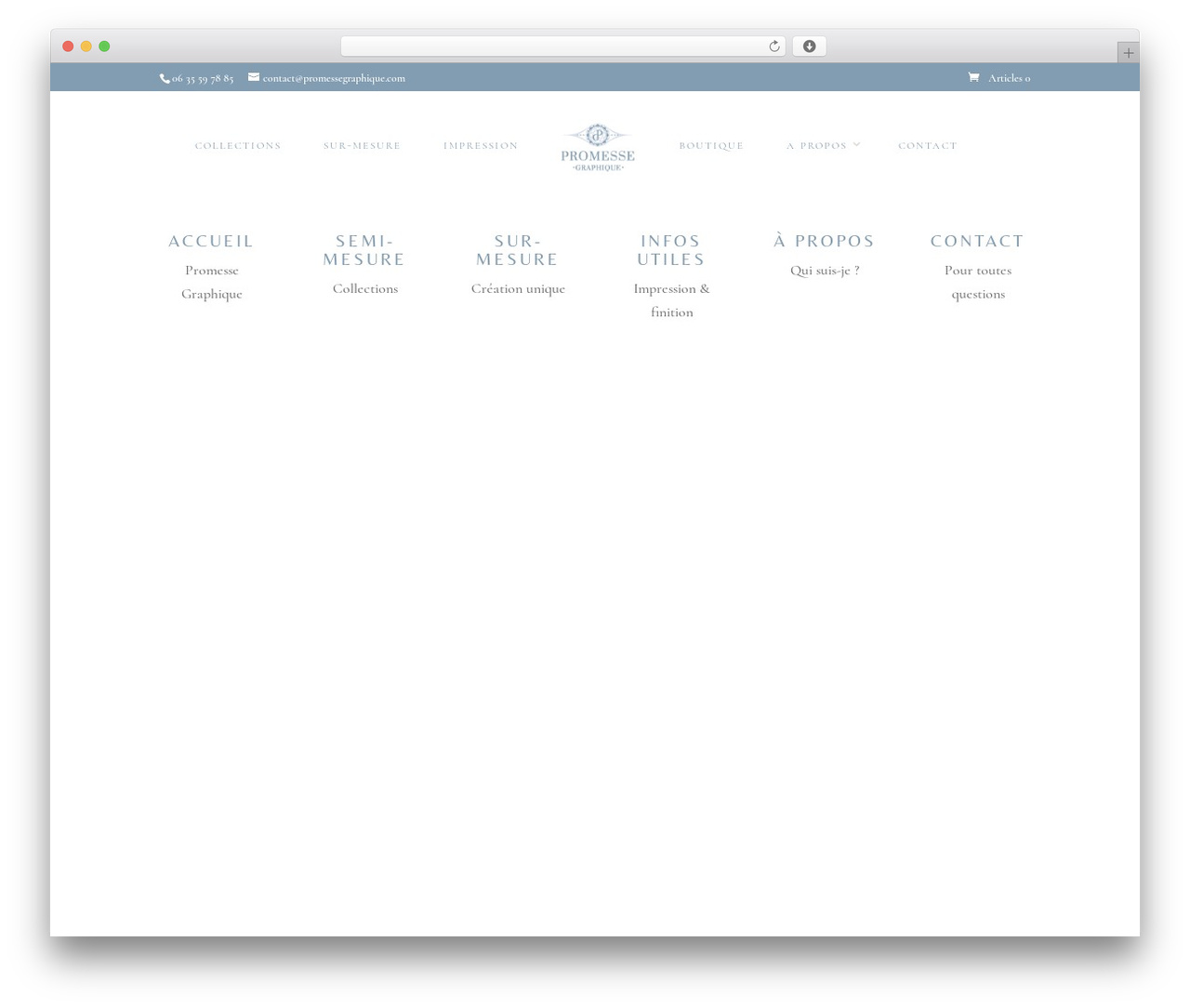Click the phone icon beside 06 35 59 78 85
This screenshot has width=1190, height=1008.
(165, 79)
